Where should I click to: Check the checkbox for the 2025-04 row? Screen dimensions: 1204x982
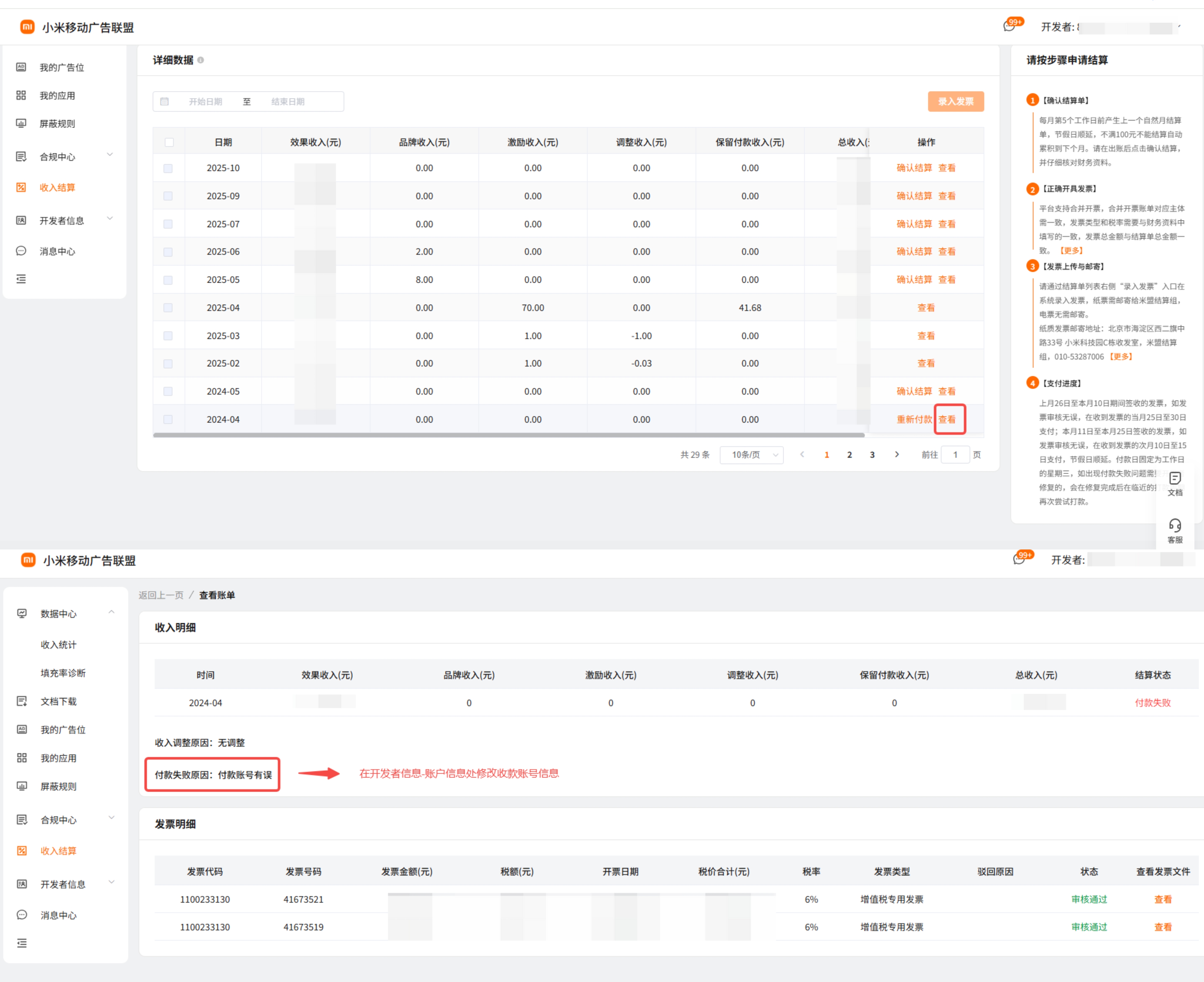click(x=168, y=308)
